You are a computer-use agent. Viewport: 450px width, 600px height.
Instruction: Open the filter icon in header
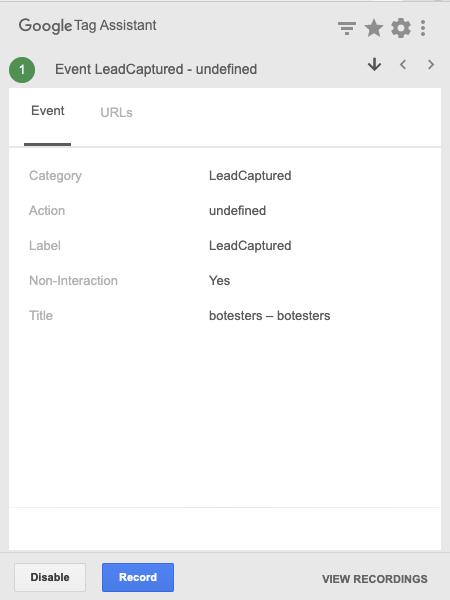(347, 28)
